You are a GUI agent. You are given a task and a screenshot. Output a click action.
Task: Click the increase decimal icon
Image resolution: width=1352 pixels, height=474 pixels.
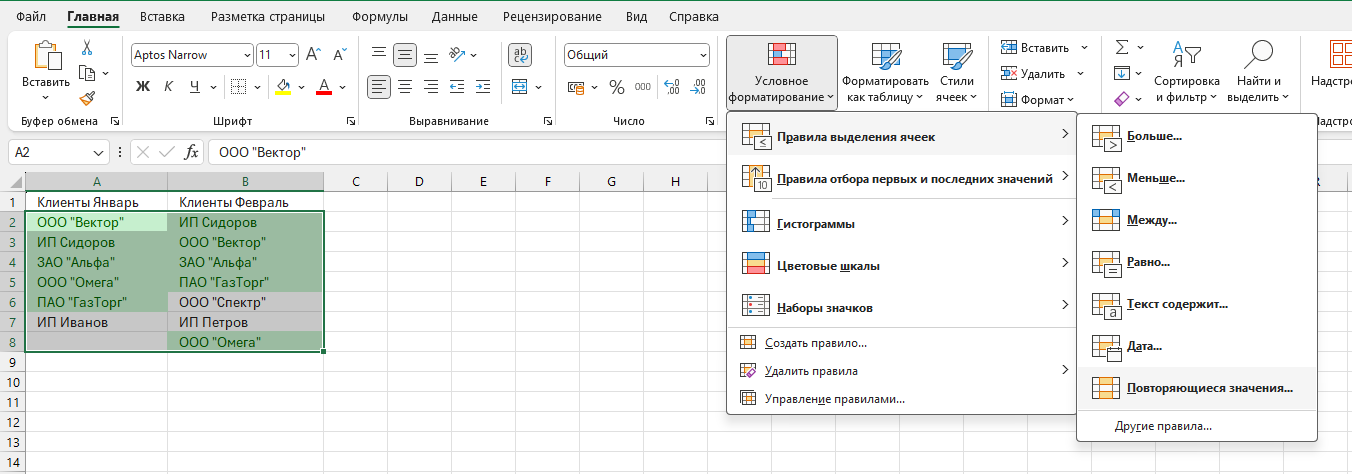click(x=672, y=87)
